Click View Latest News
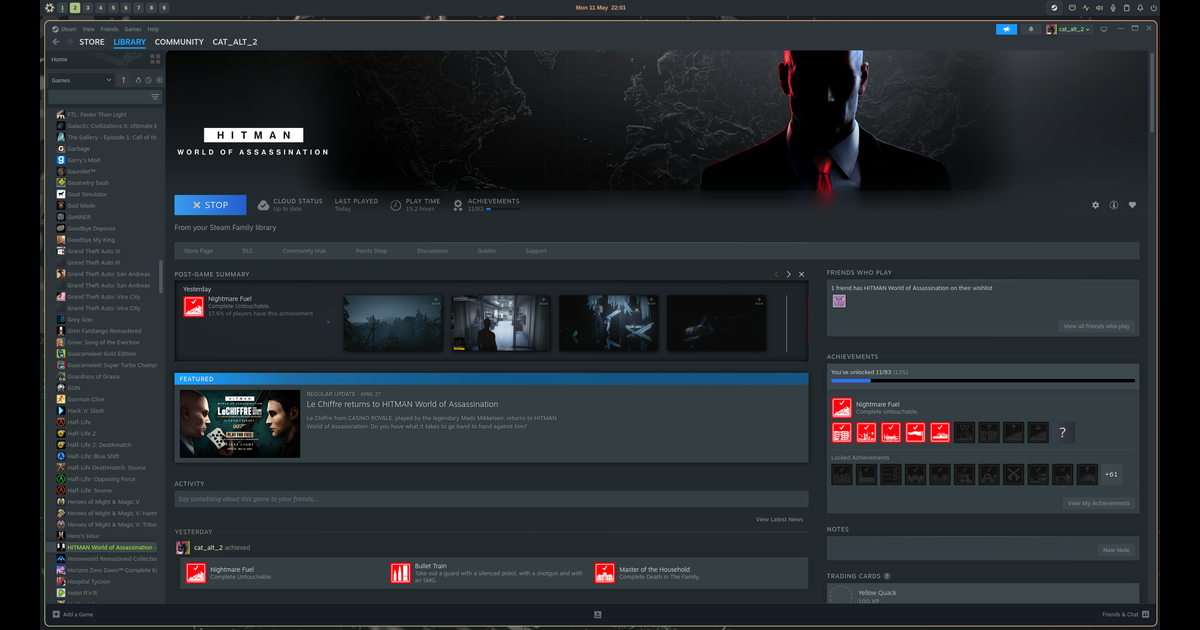The width and height of the screenshot is (1200, 630). [779, 519]
